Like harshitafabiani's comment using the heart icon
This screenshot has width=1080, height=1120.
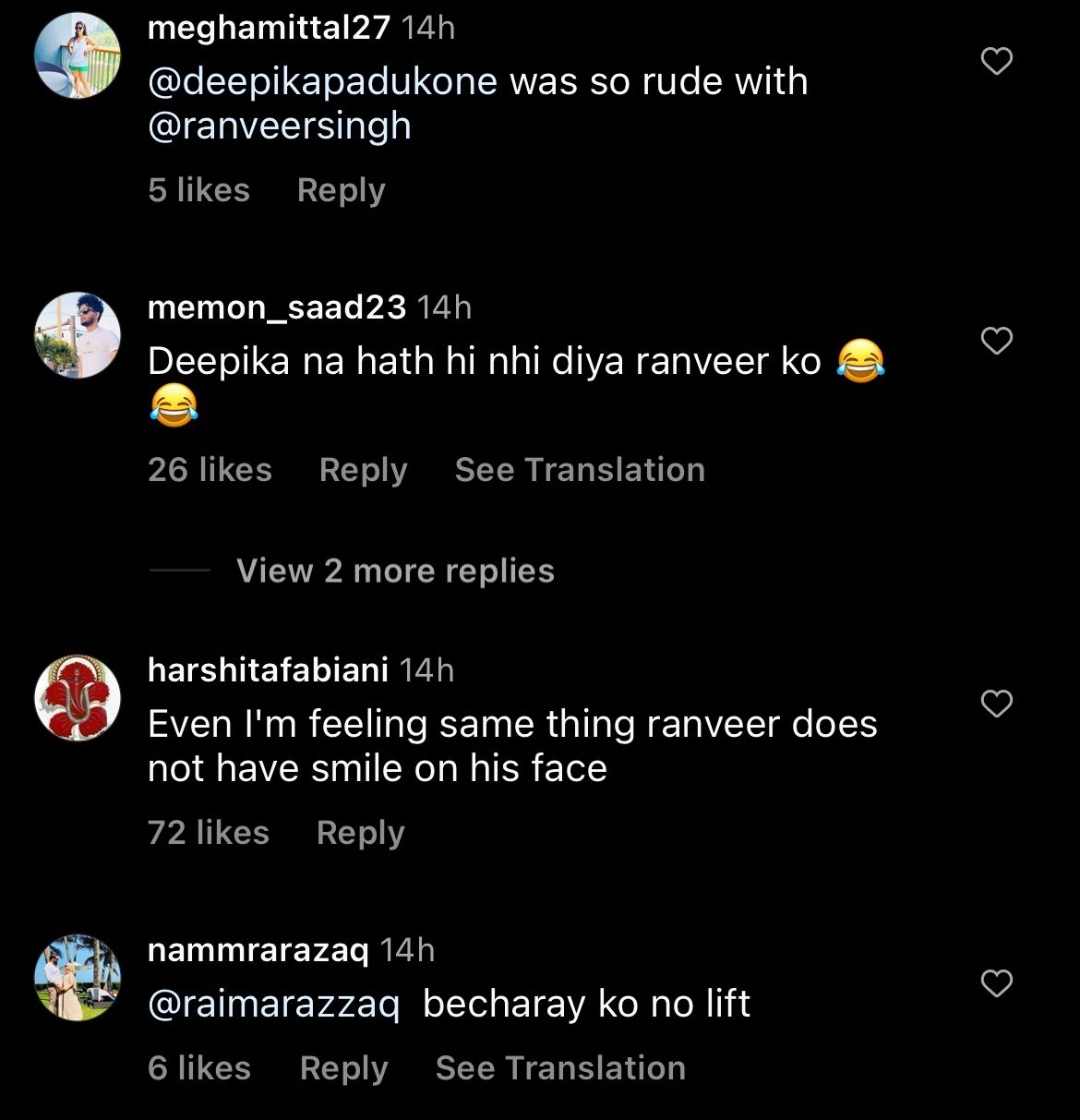(x=996, y=704)
